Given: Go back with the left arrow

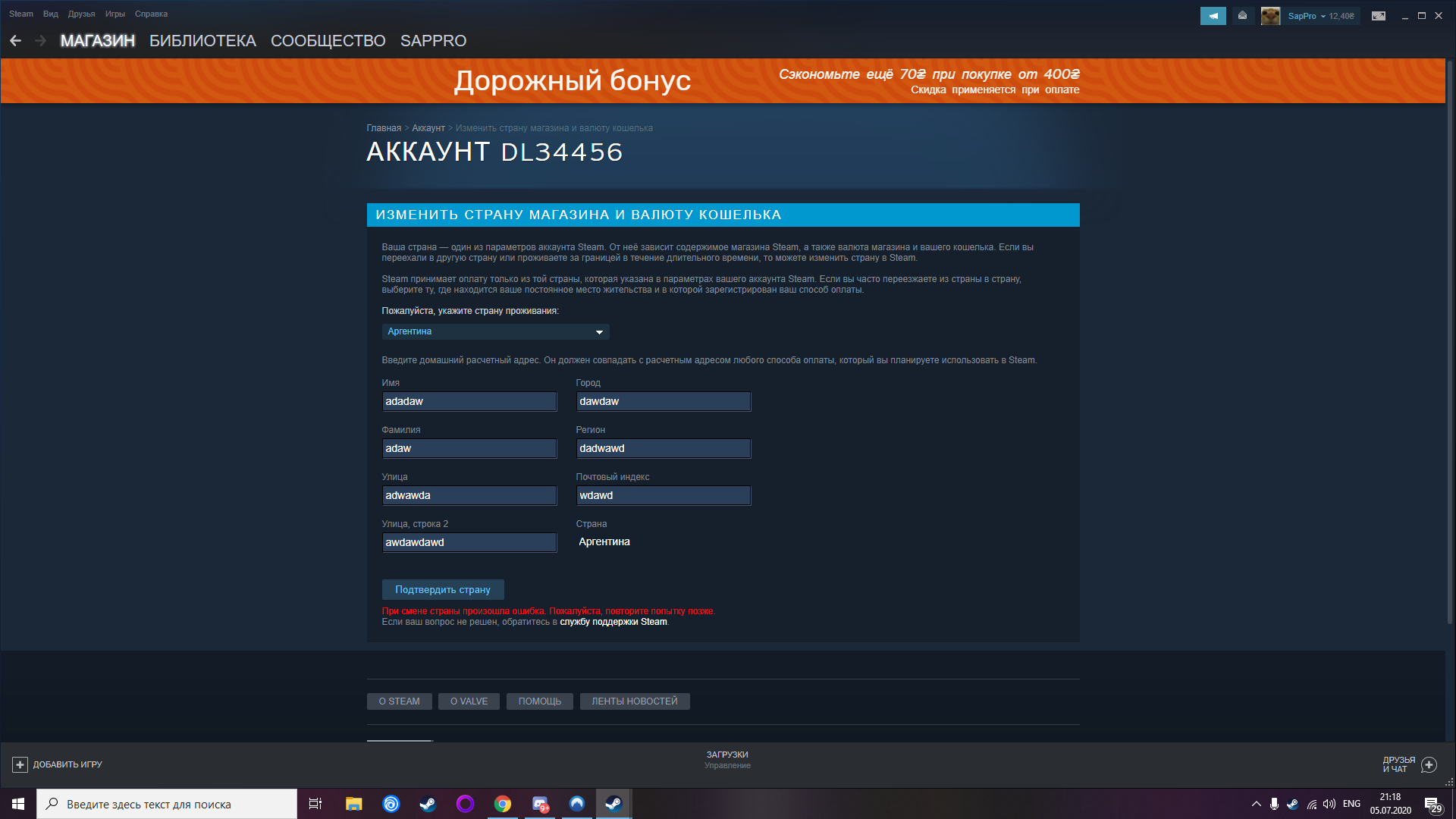Looking at the screenshot, I should click(15, 41).
